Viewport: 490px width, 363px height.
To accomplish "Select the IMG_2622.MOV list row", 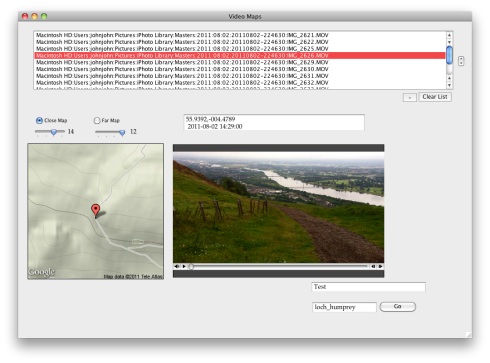I will (x=240, y=42).
